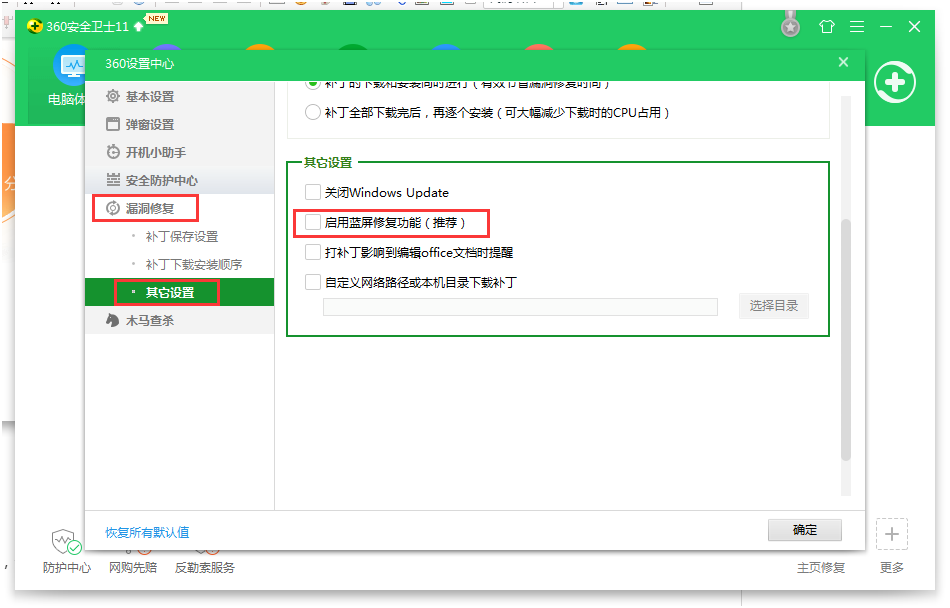This screenshot has height=608, width=950.
Task: Click 网购先赔 label in main window
Action: tap(133, 567)
